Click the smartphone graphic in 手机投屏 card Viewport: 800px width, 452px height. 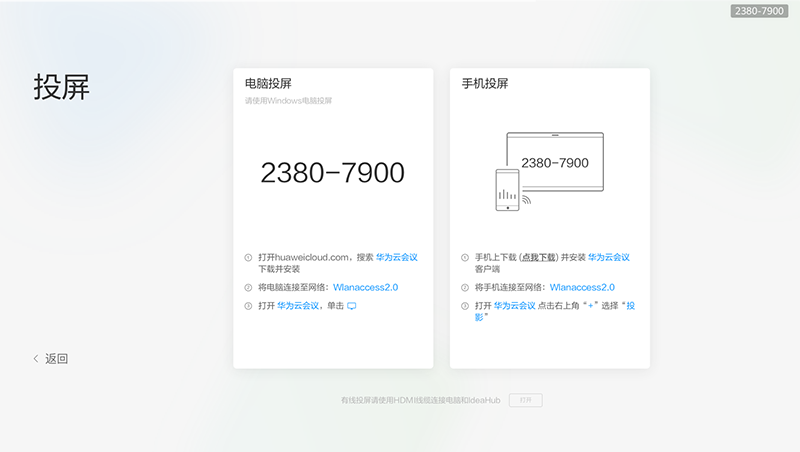point(509,190)
